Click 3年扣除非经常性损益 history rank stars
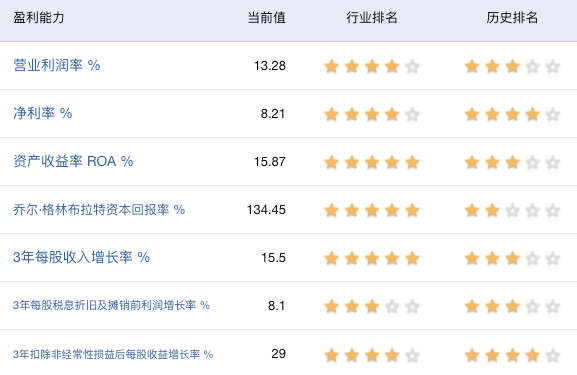577x375 pixels. point(512,355)
